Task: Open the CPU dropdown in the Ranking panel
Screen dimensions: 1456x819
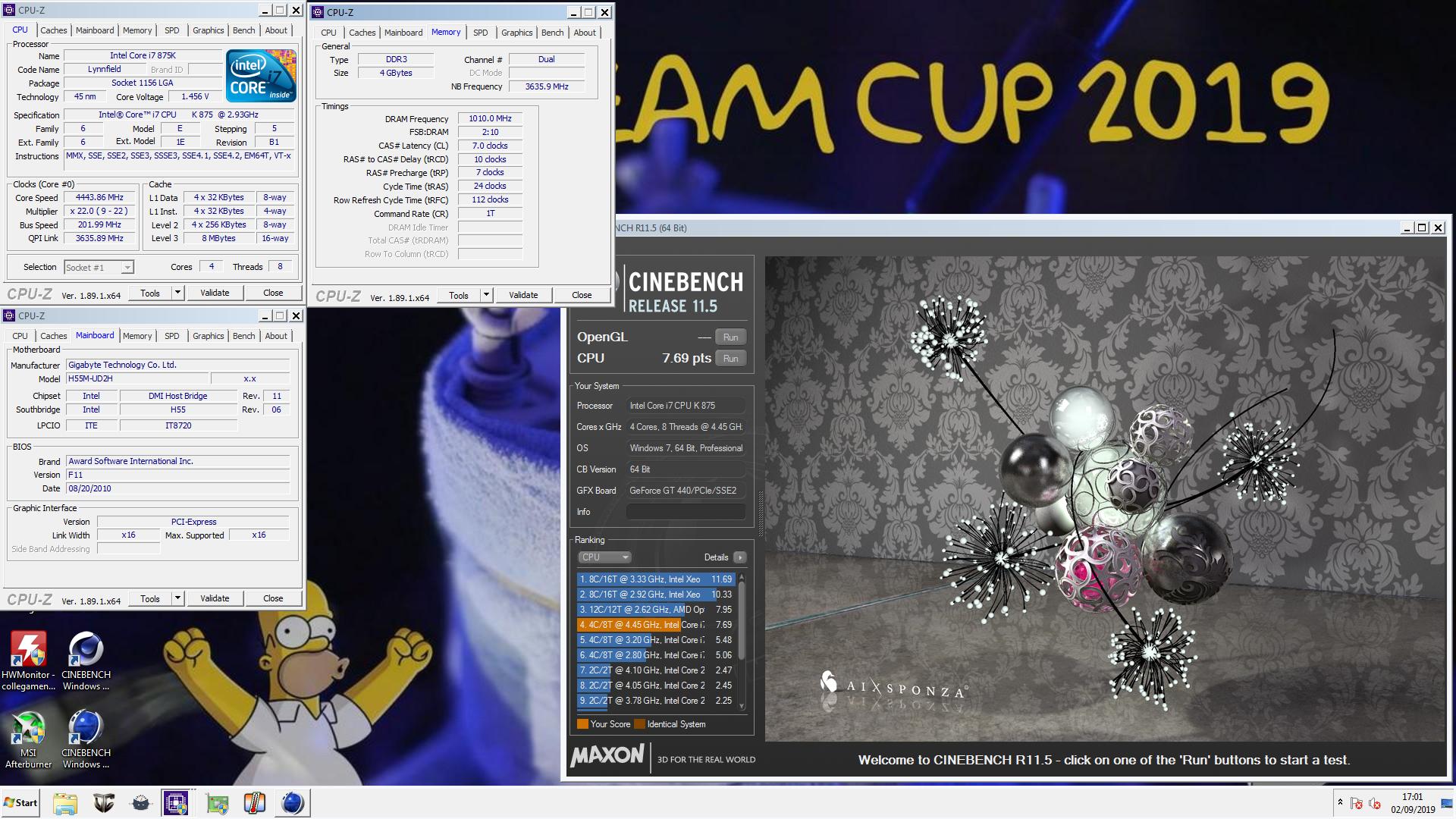Action: click(x=604, y=557)
